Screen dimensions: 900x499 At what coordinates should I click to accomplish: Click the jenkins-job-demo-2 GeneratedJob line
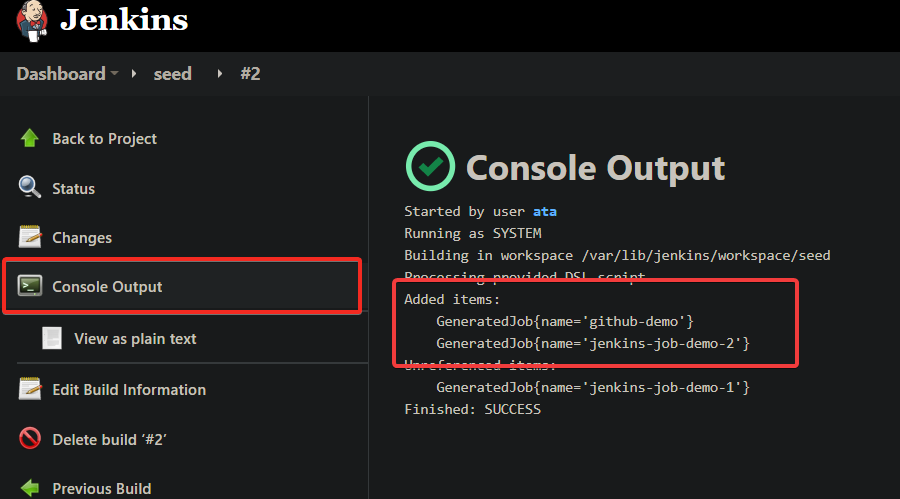click(x=593, y=343)
